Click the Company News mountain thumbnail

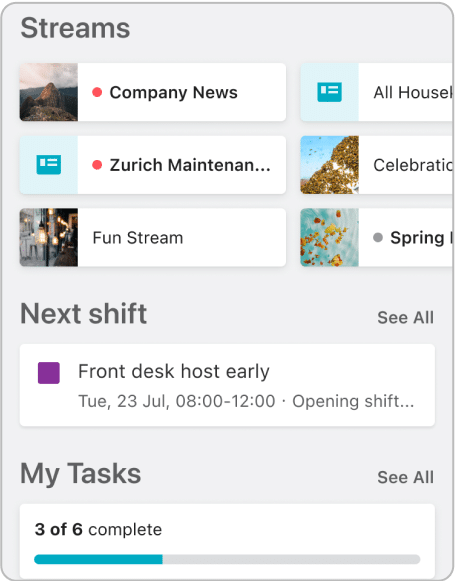49,92
